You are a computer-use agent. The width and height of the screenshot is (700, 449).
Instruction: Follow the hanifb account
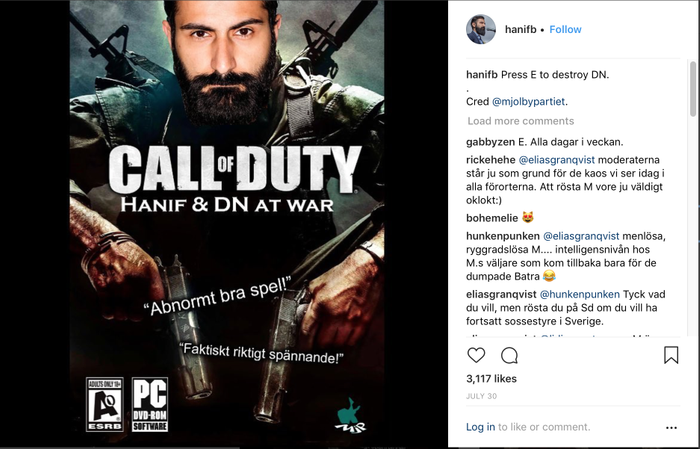pos(565,29)
